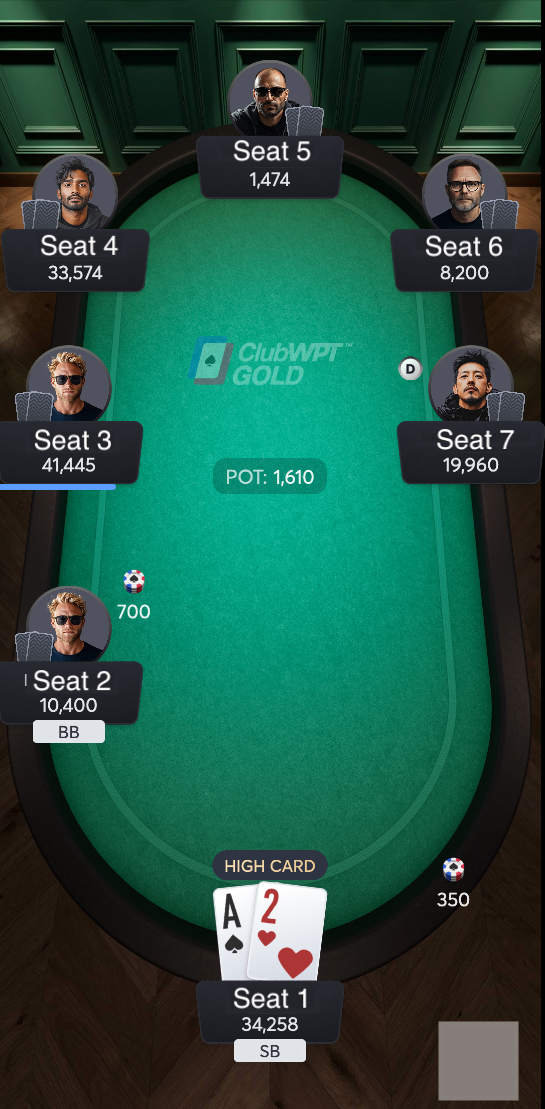545x1109 pixels.
Task: Click the chip stack above 700 bet
Action: (134, 581)
